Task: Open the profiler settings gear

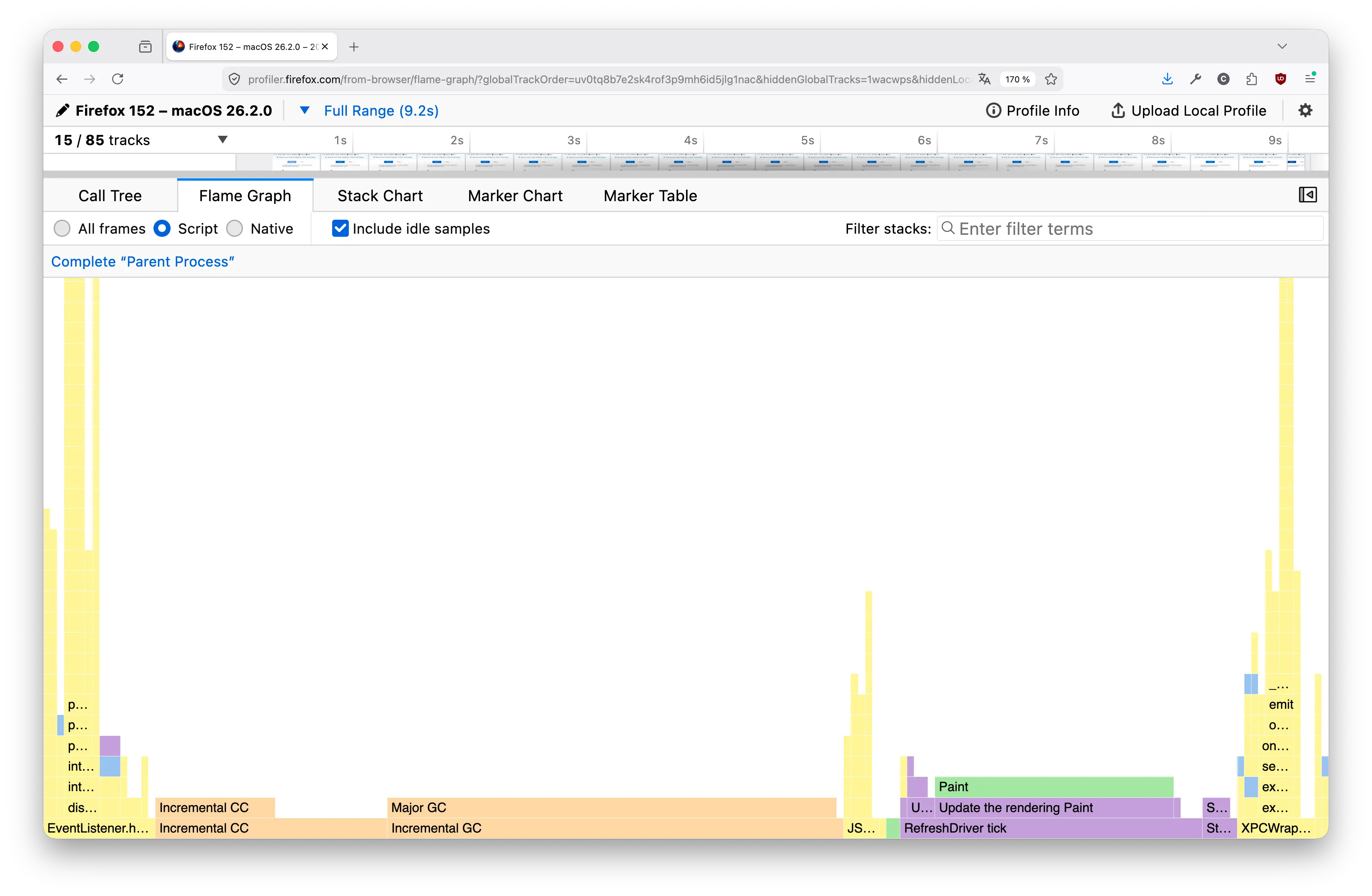Action: 1305,110
